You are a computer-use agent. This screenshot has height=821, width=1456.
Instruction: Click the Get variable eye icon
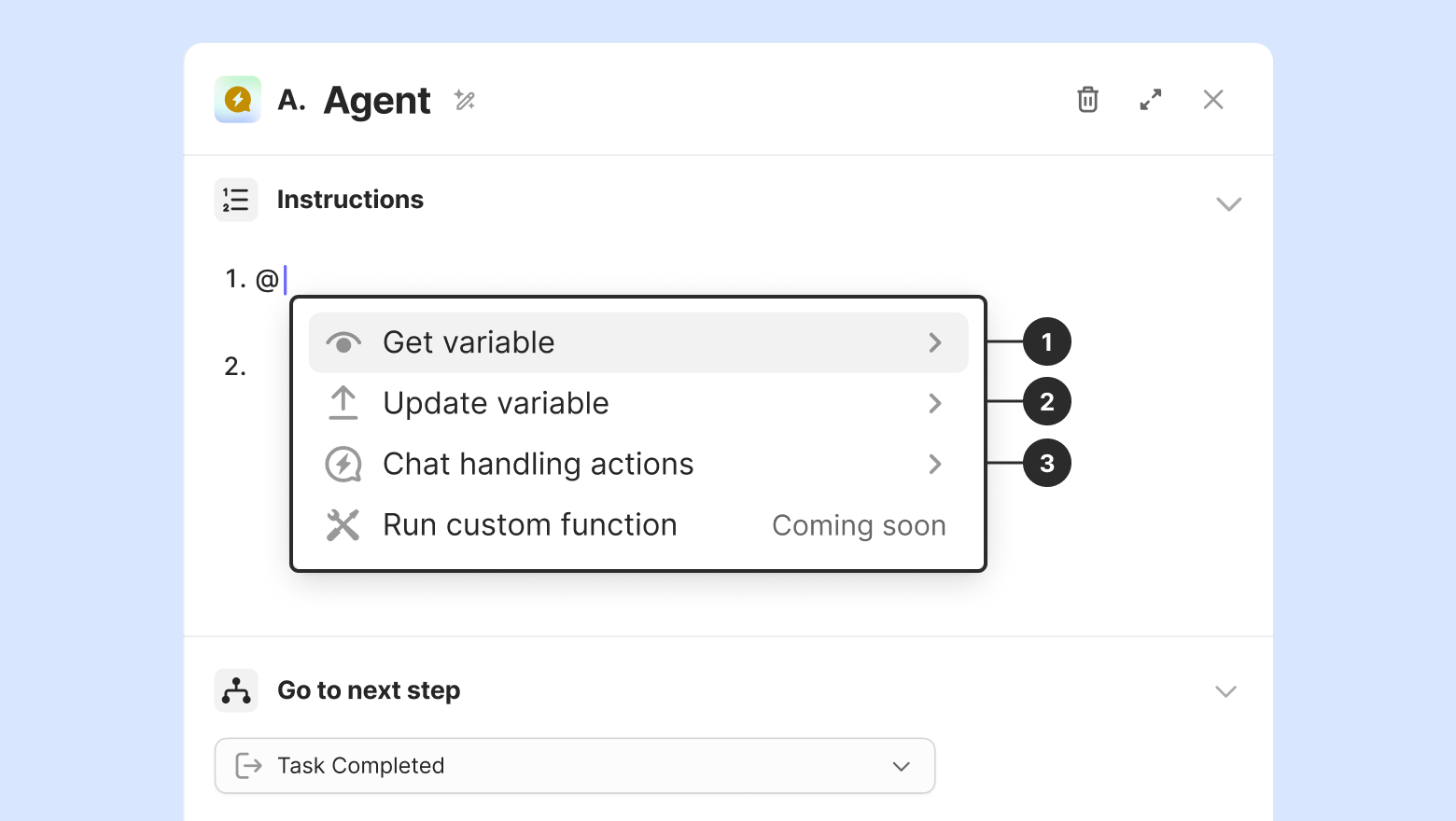(343, 343)
